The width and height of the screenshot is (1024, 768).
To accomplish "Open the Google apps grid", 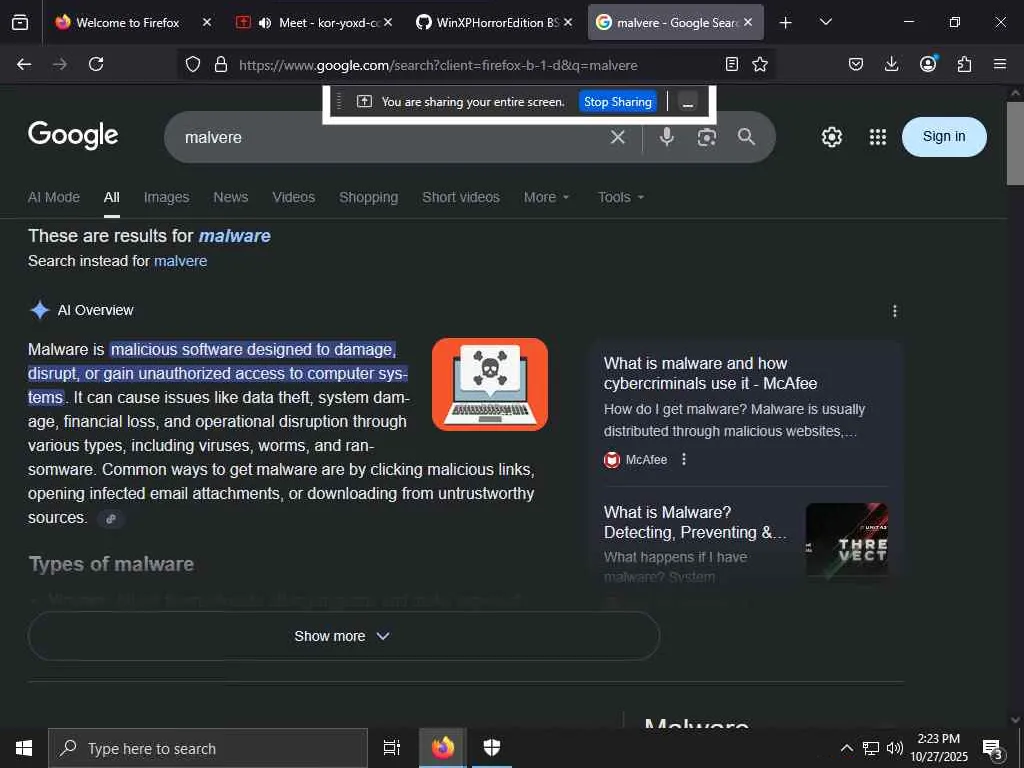I will tap(878, 137).
